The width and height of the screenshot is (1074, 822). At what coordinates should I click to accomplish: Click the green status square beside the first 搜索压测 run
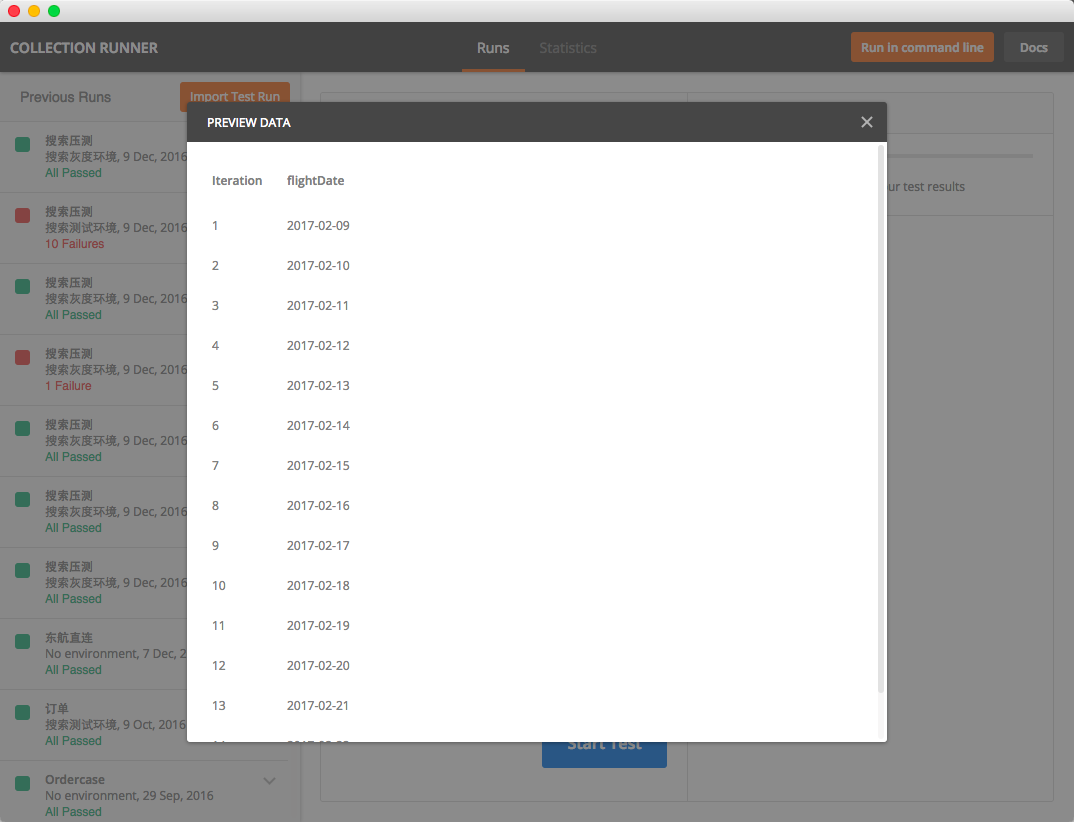click(22, 144)
